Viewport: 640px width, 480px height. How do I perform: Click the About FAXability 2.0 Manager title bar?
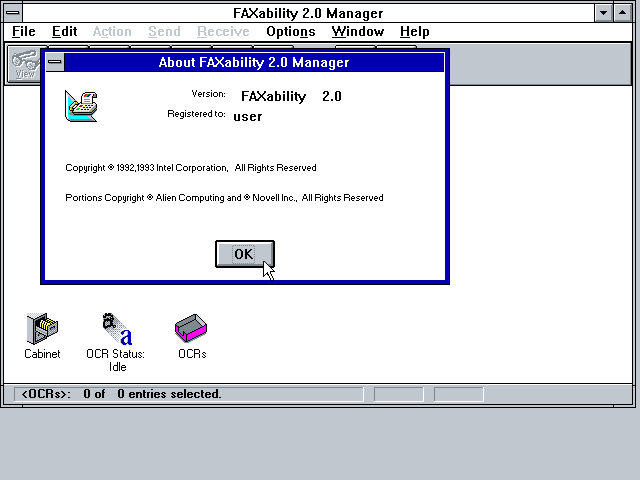pos(254,62)
